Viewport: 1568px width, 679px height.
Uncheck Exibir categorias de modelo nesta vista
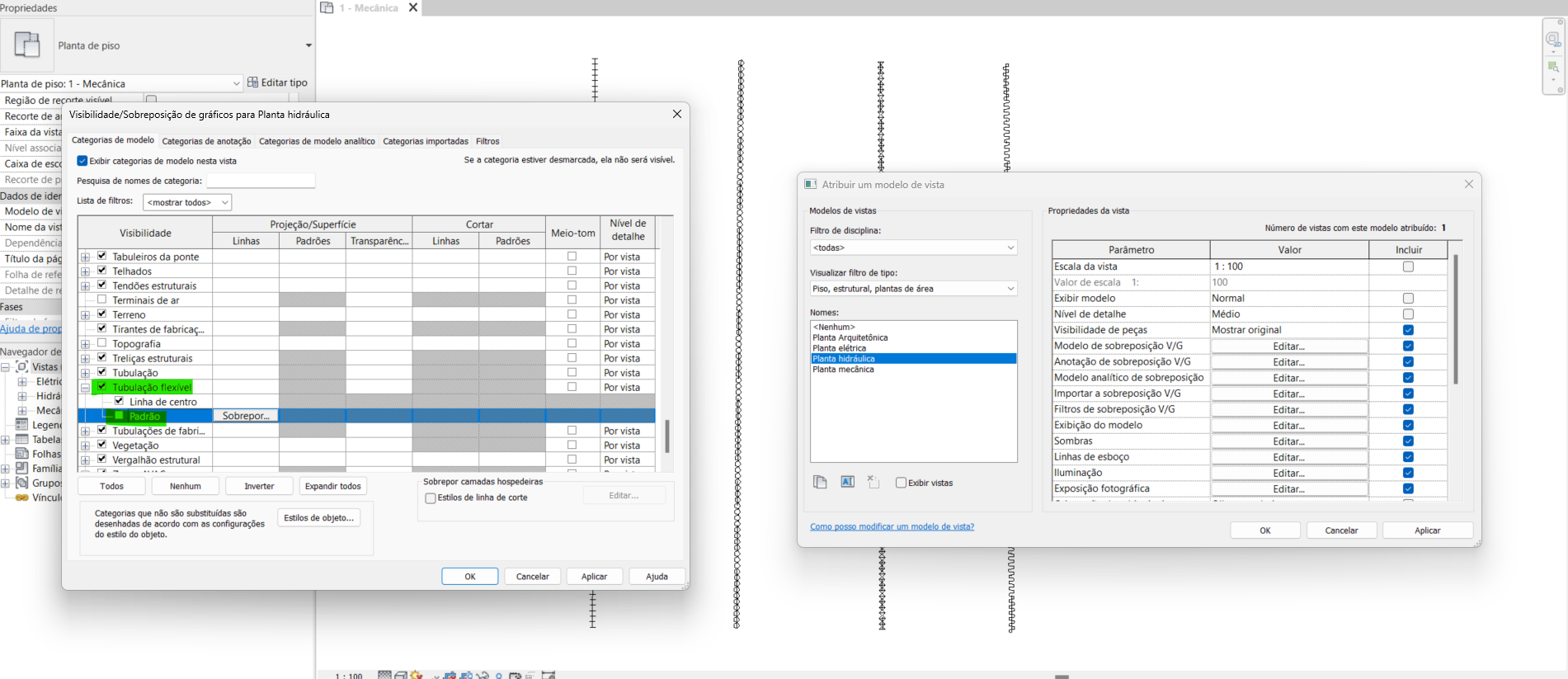(x=82, y=161)
